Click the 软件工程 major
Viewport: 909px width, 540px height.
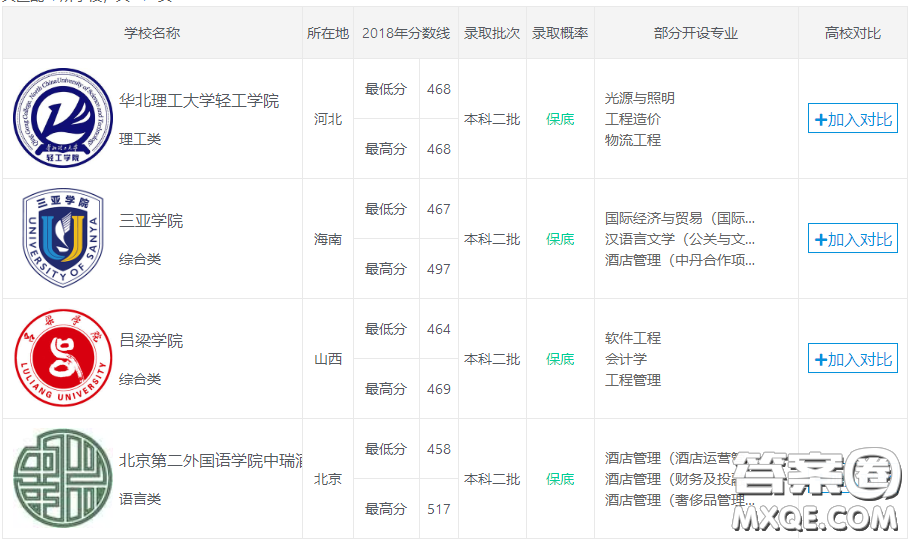[x=632, y=338]
